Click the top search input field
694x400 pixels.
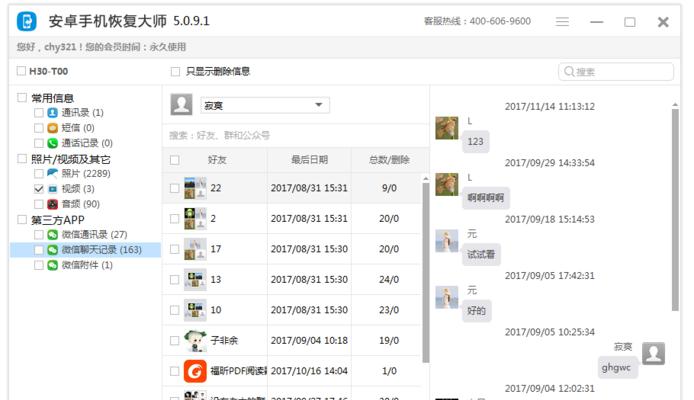pyautogui.click(x=616, y=72)
